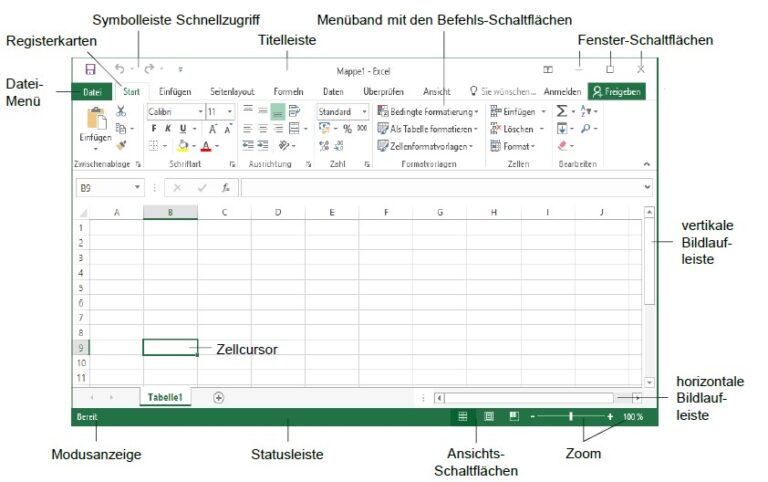Click the Undo arrow icon
Image resolution: width=768 pixels, height=482 pixels.
click(120, 69)
